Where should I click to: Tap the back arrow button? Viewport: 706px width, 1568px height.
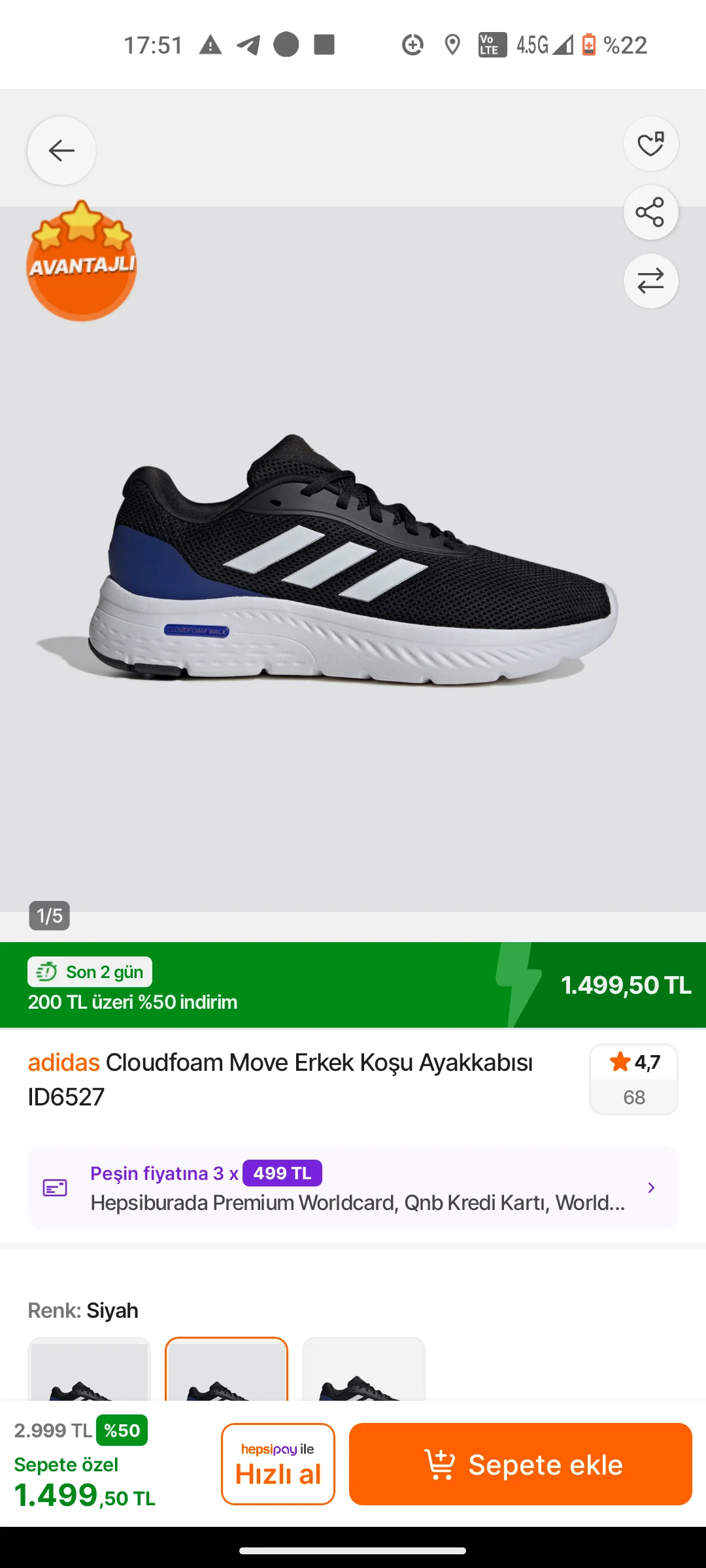click(61, 150)
